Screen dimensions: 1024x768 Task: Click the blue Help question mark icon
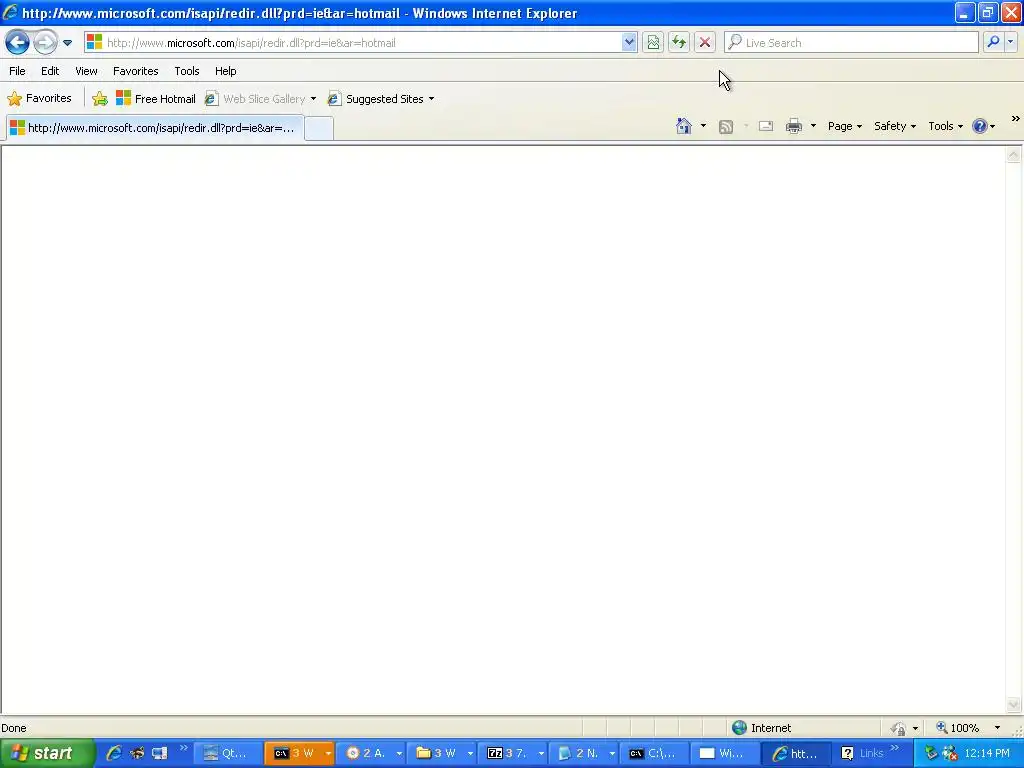pos(980,126)
